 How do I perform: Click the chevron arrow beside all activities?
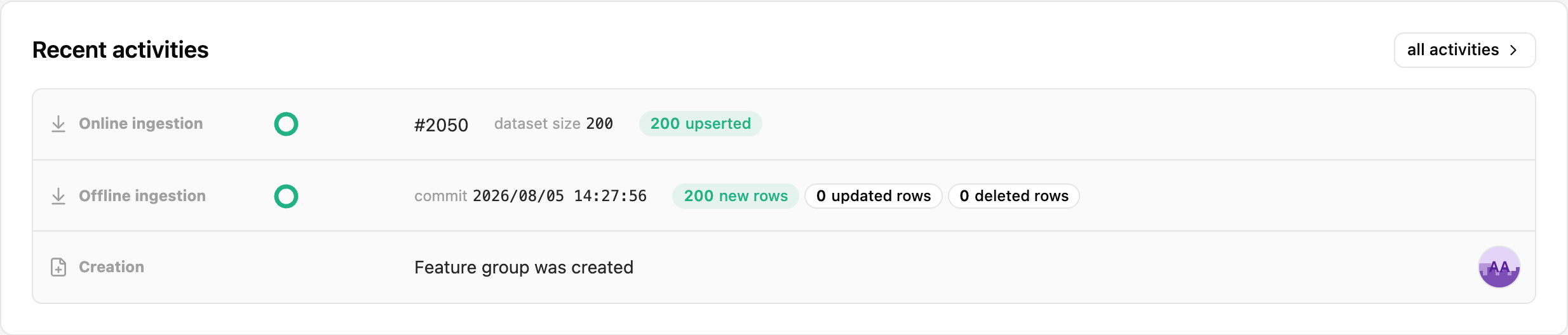[x=1513, y=50]
